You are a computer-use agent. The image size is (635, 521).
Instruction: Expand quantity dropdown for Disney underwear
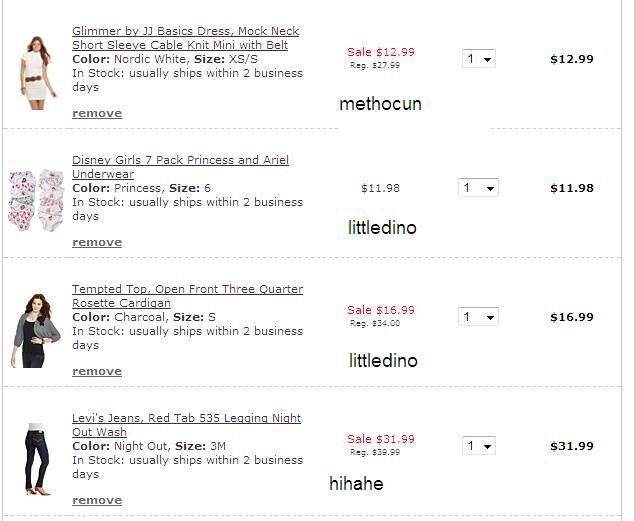[x=479, y=188]
